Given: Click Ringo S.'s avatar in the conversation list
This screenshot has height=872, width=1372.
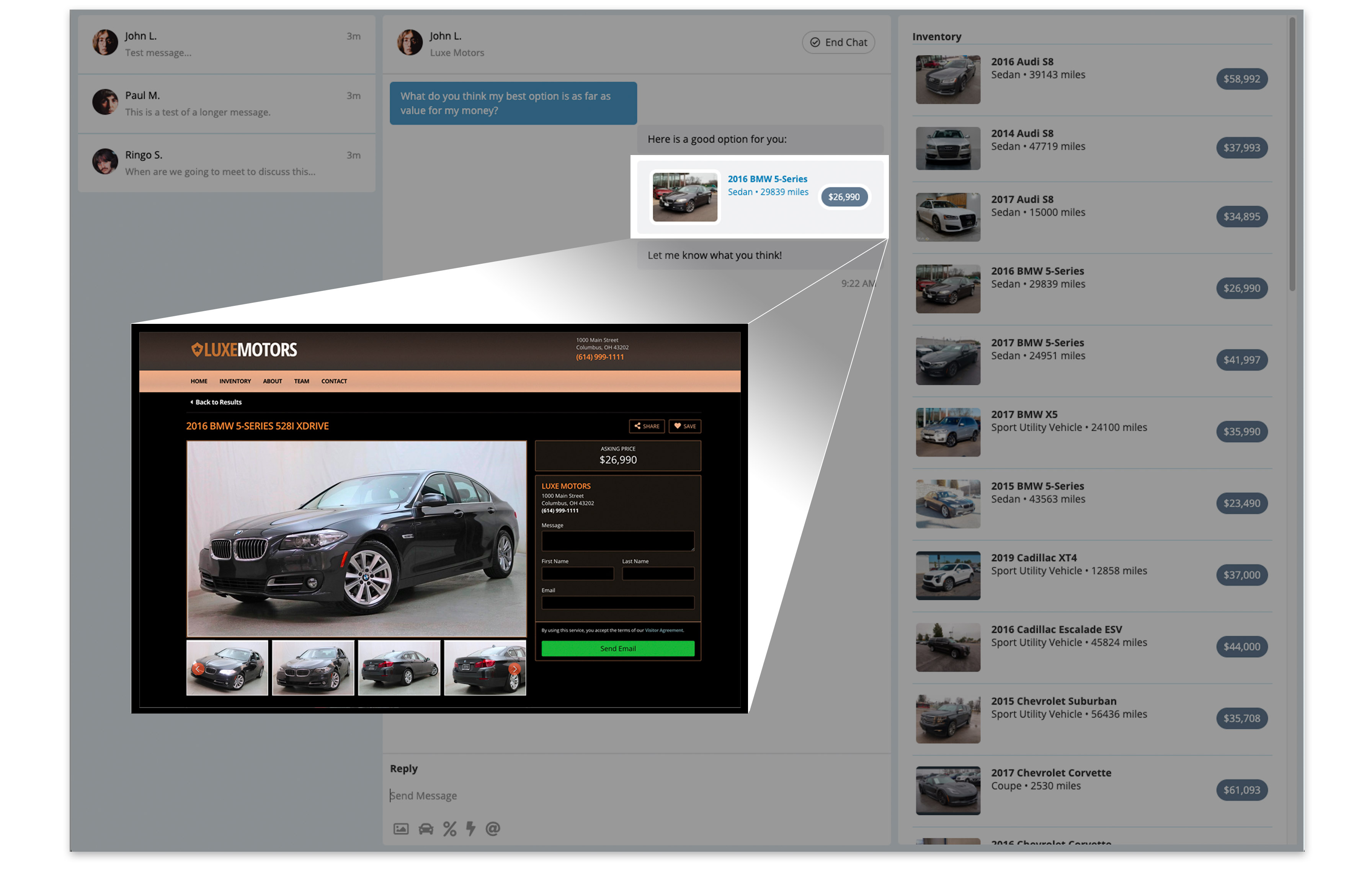Looking at the screenshot, I should coord(105,161).
